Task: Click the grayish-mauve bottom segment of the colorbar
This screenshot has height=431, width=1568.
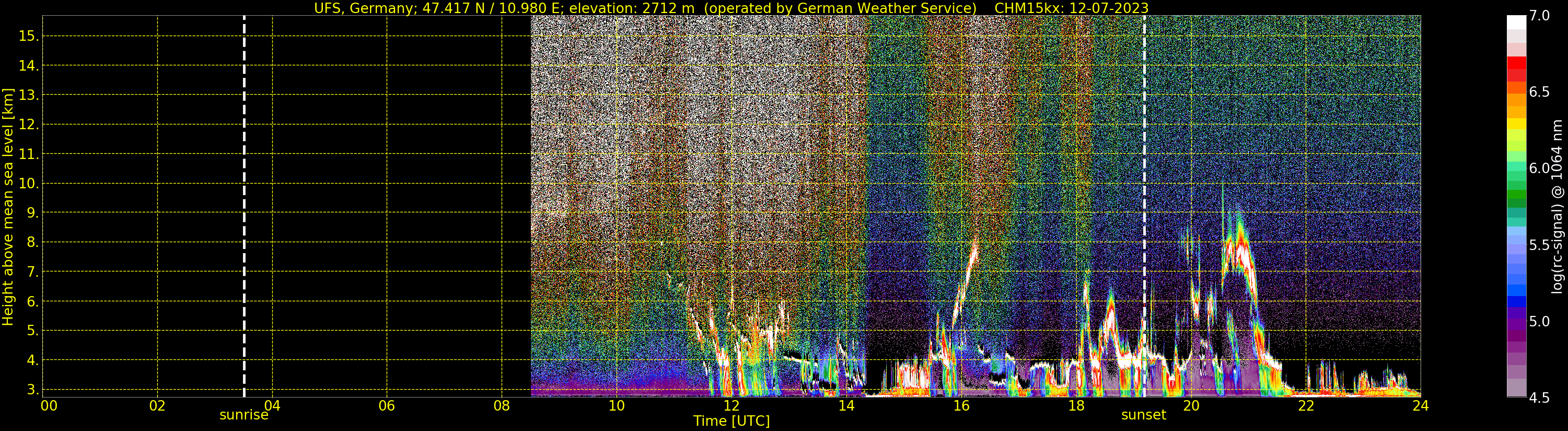Action: [1516, 388]
